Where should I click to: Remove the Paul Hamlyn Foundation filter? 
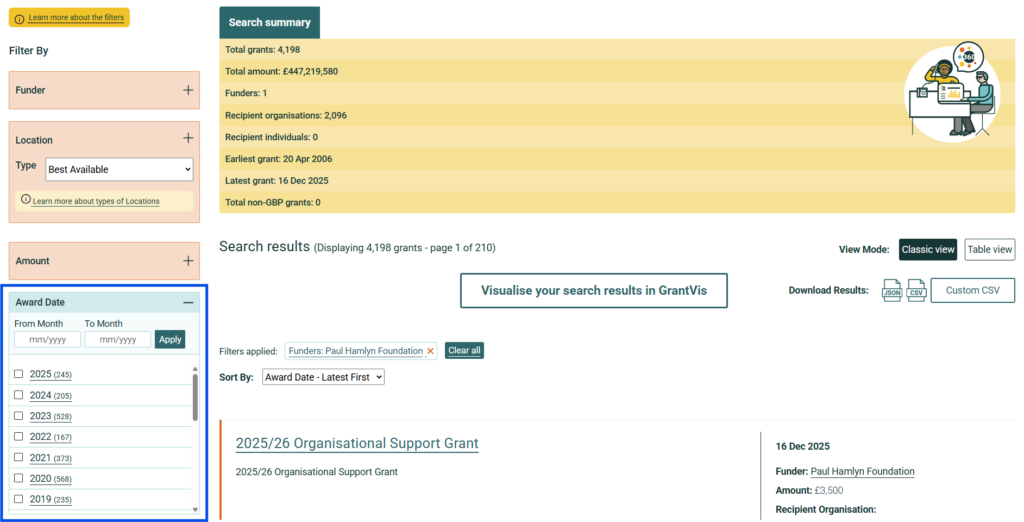tap(431, 351)
